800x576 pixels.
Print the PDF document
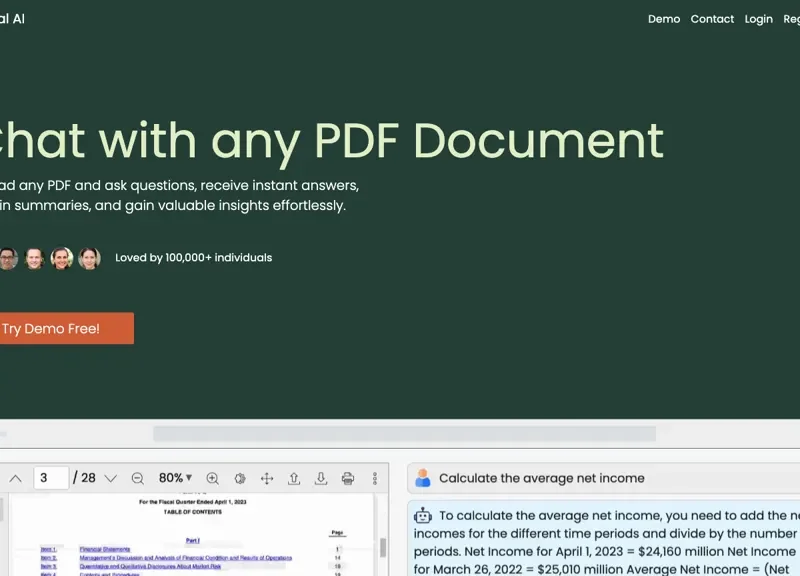point(347,478)
